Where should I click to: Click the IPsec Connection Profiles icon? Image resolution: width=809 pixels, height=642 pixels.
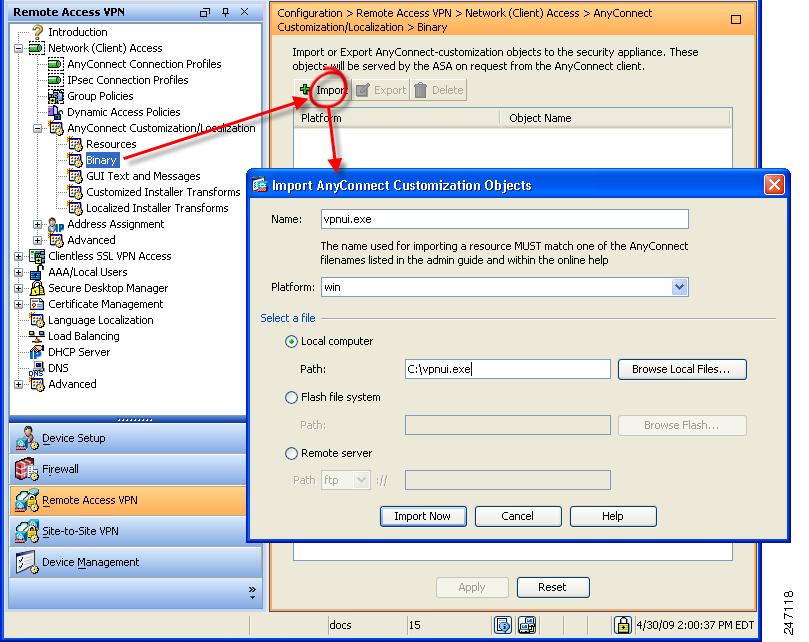(x=55, y=80)
